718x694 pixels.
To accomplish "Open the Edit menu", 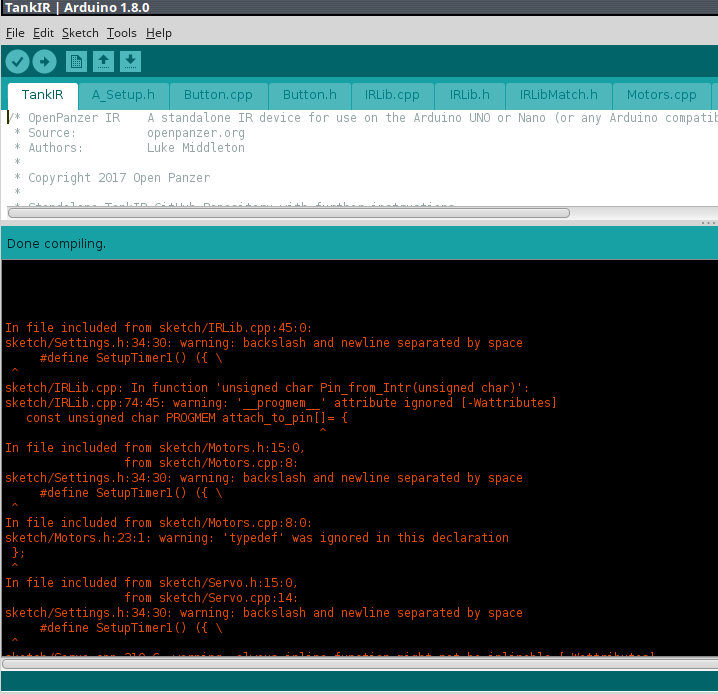I will tap(44, 33).
